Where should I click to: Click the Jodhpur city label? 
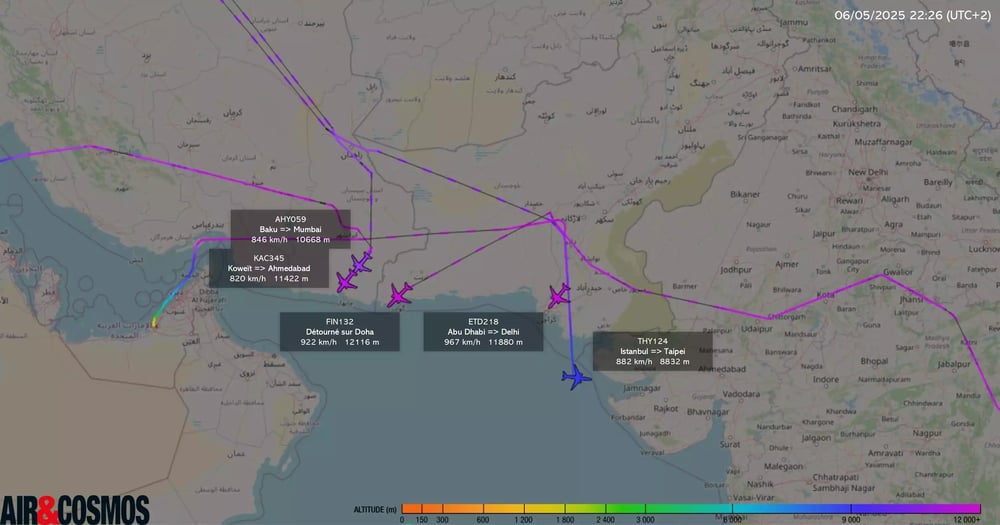[736, 270]
